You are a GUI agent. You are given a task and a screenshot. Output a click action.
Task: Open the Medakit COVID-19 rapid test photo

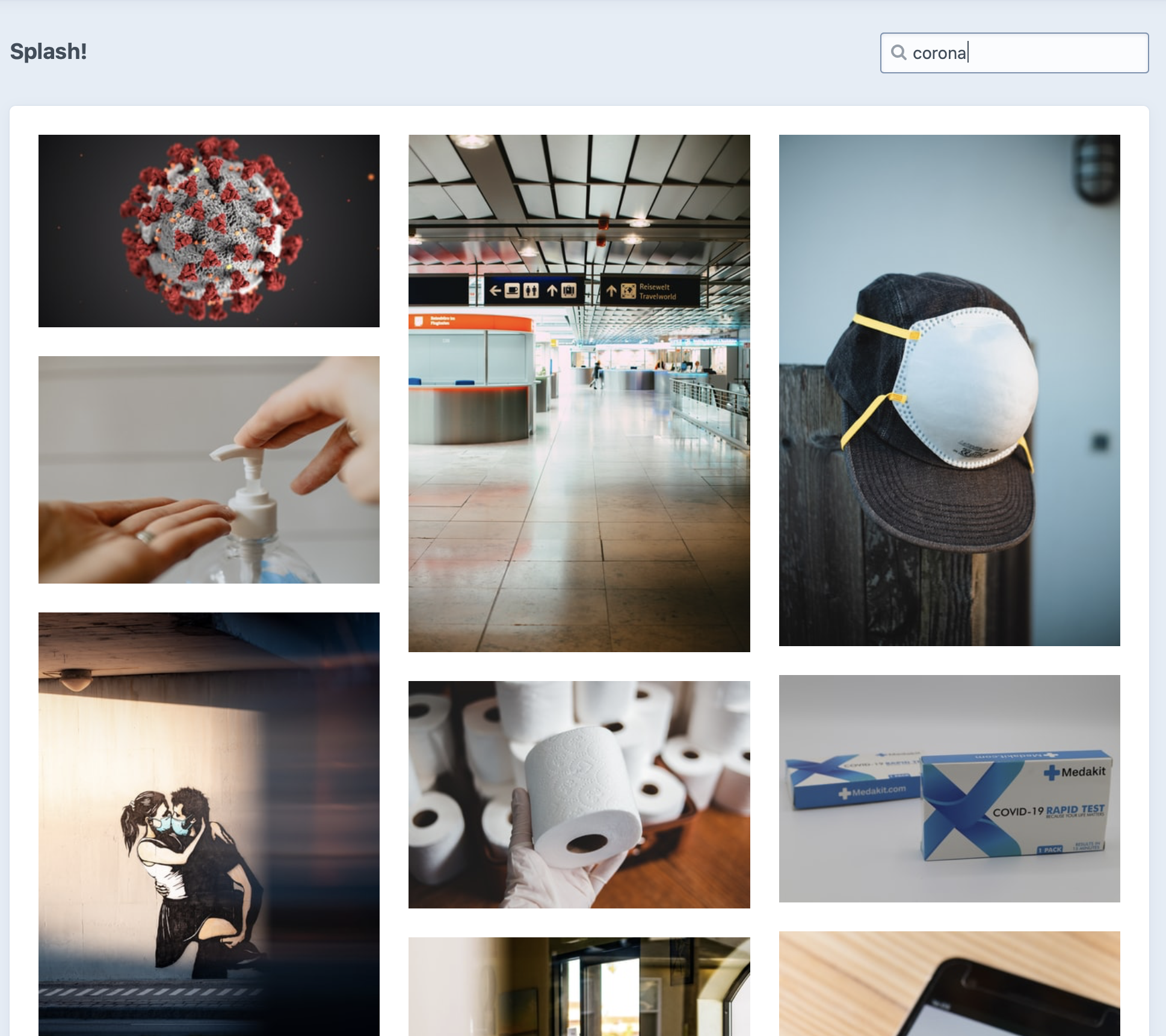[949, 789]
